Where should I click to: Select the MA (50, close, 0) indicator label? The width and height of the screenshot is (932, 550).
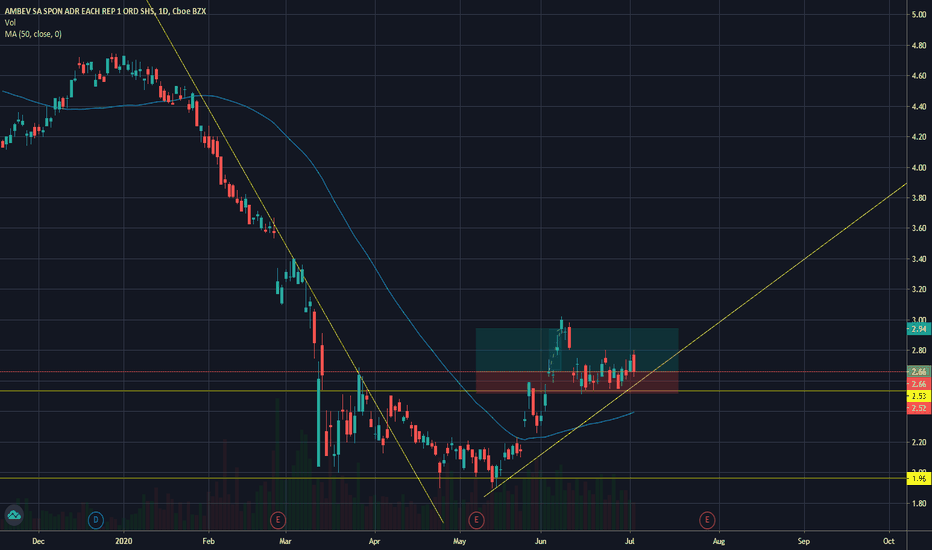[33, 34]
